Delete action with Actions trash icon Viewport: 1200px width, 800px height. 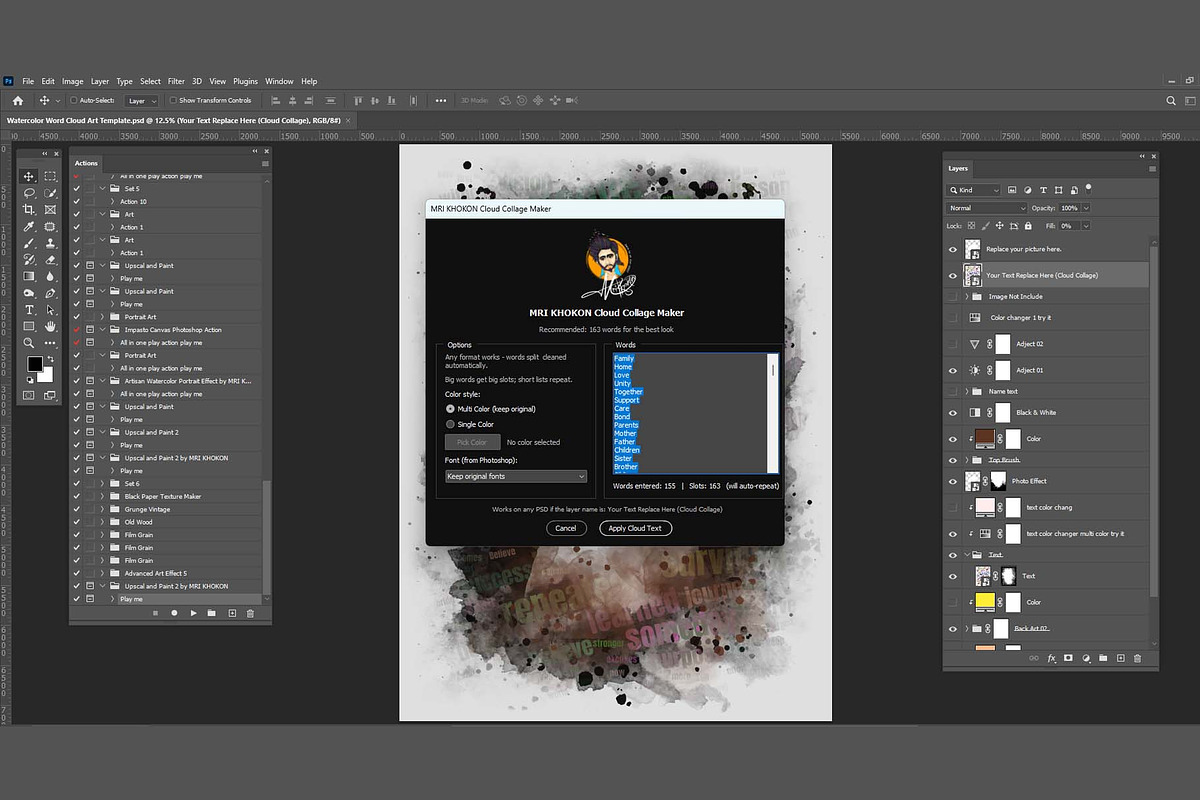point(250,612)
